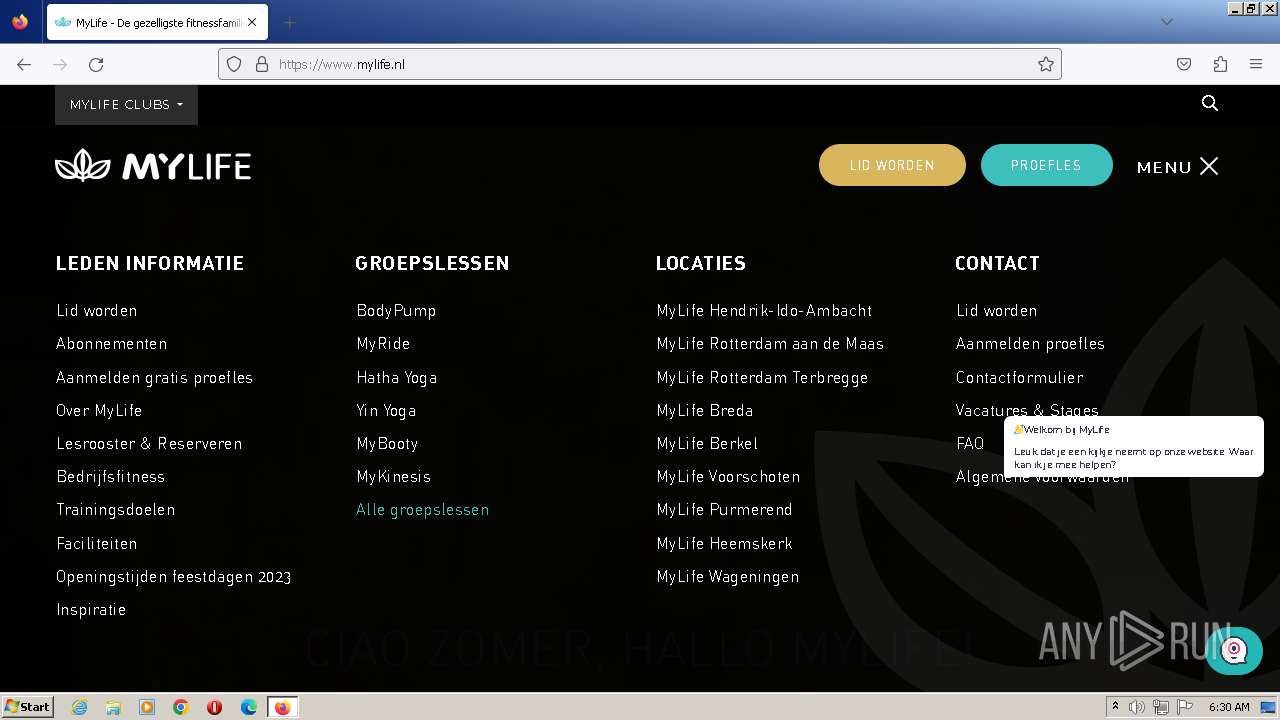Click the website search magnifier icon
1280x720 pixels.
[1210, 103]
